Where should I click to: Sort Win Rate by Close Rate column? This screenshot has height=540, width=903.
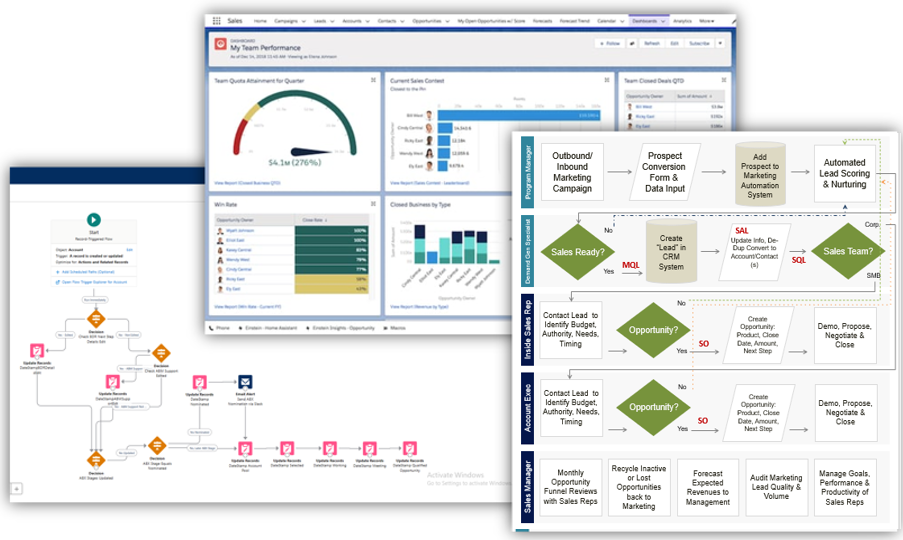coord(314,220)
